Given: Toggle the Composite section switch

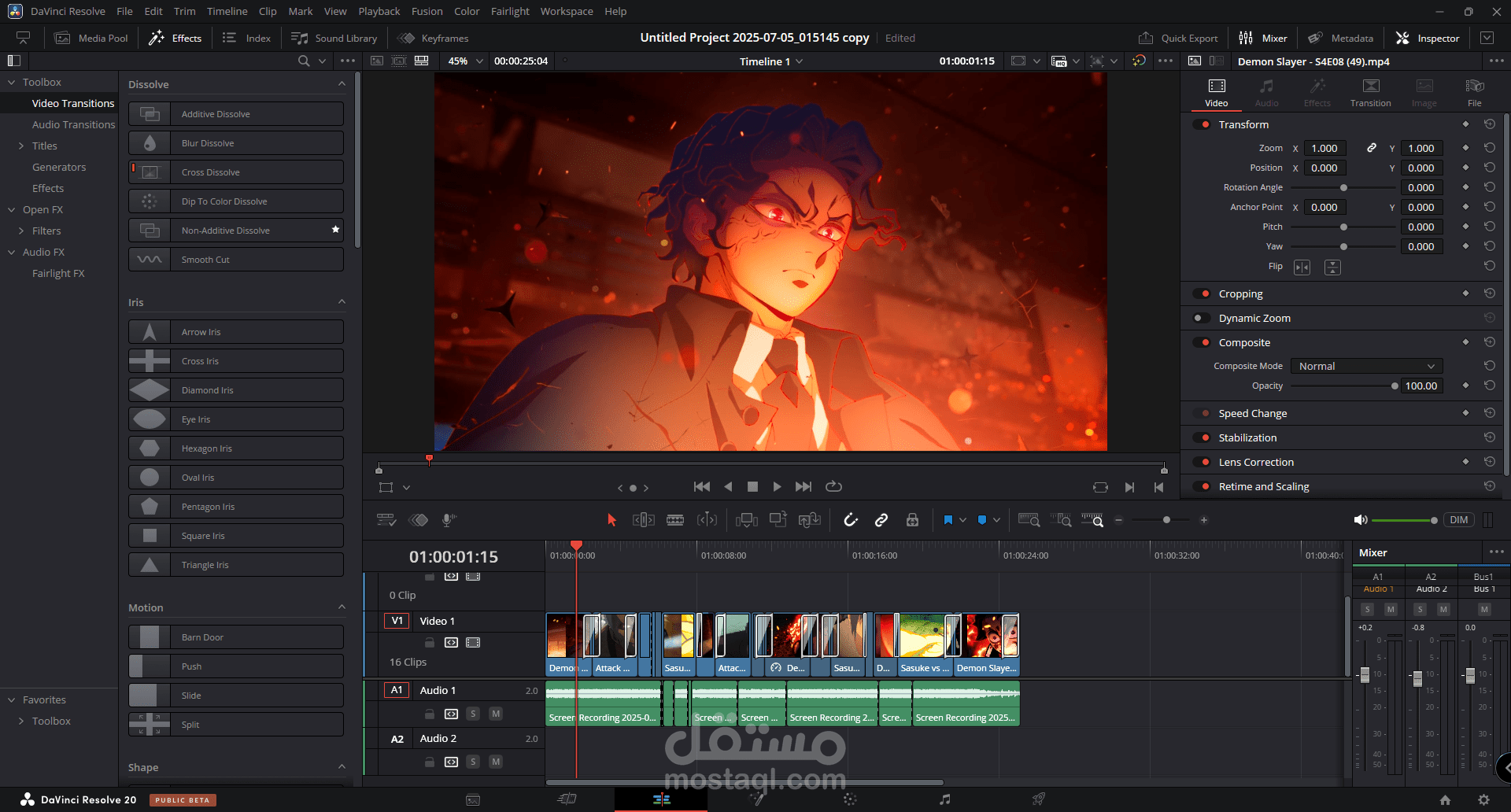Looking at the screenshot, I should 1202,342.
